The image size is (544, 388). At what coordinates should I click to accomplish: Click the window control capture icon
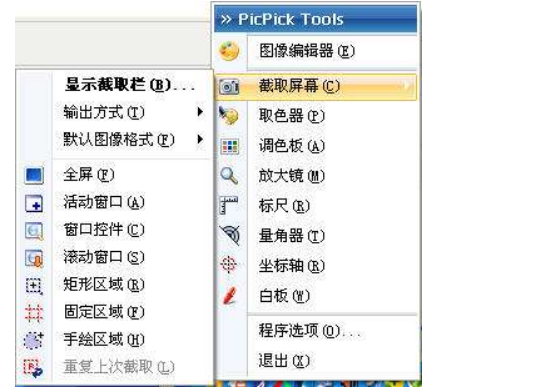click(x=34, y=231)
